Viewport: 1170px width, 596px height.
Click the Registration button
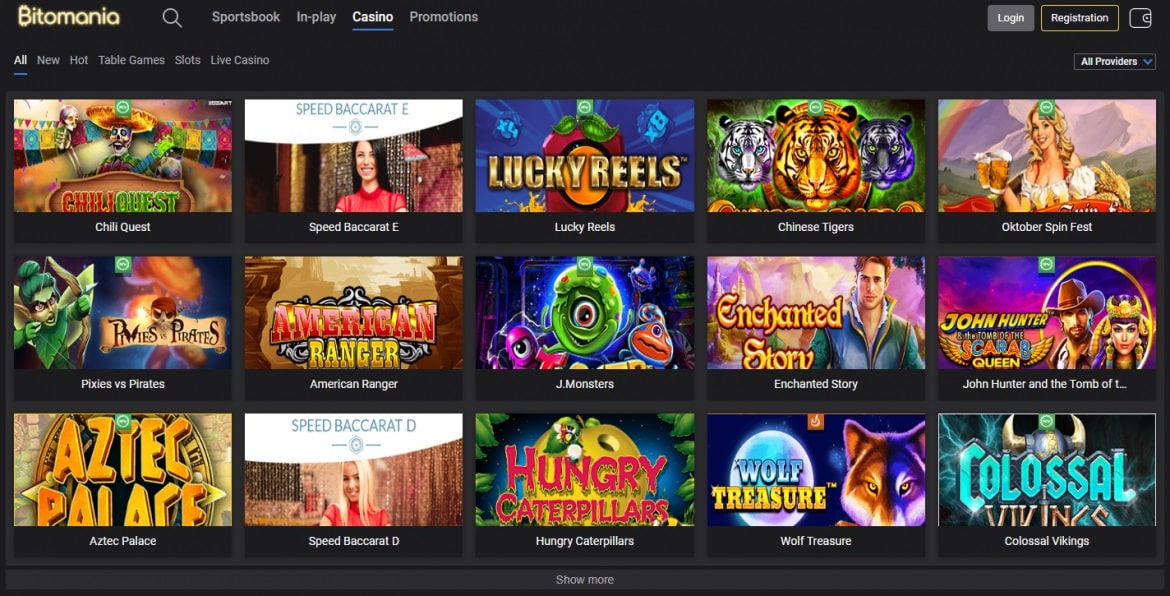[x=1079, y=18]
